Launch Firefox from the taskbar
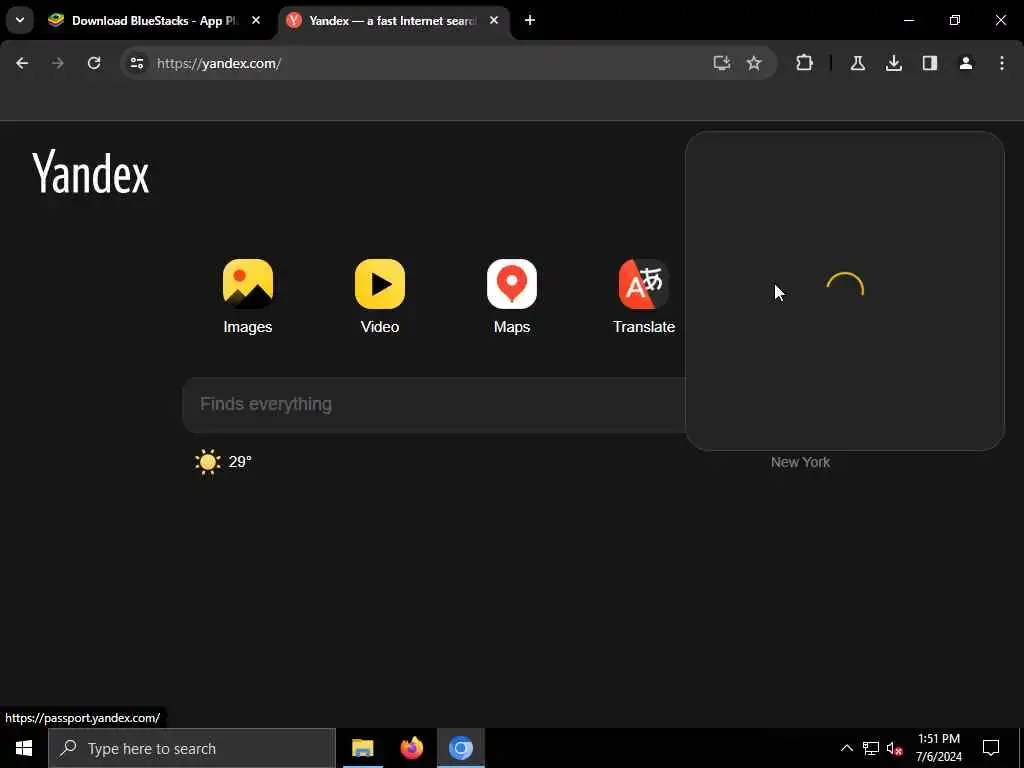The width and height of the screenshot is (1024, 768). [x=411, y=748]
